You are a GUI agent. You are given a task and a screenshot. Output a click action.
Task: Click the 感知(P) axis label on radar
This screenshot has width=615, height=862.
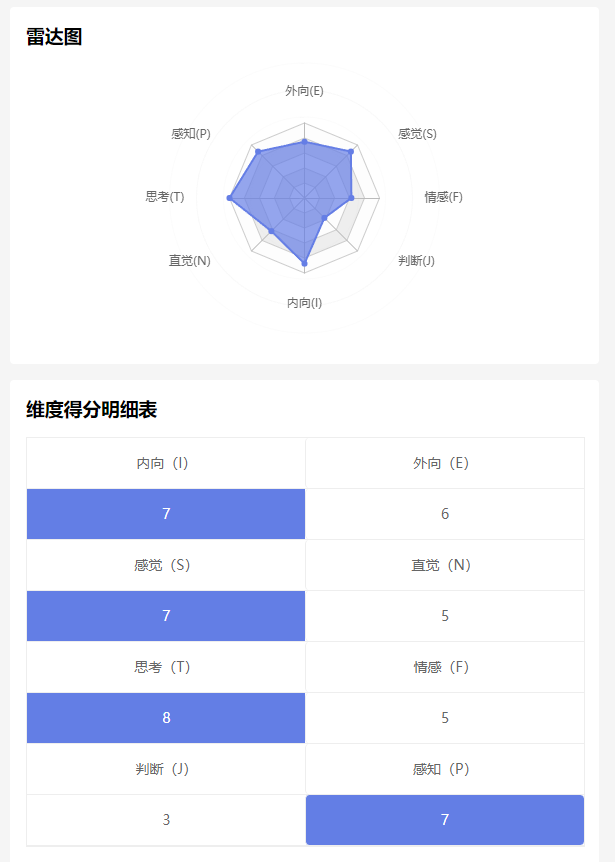191,134
